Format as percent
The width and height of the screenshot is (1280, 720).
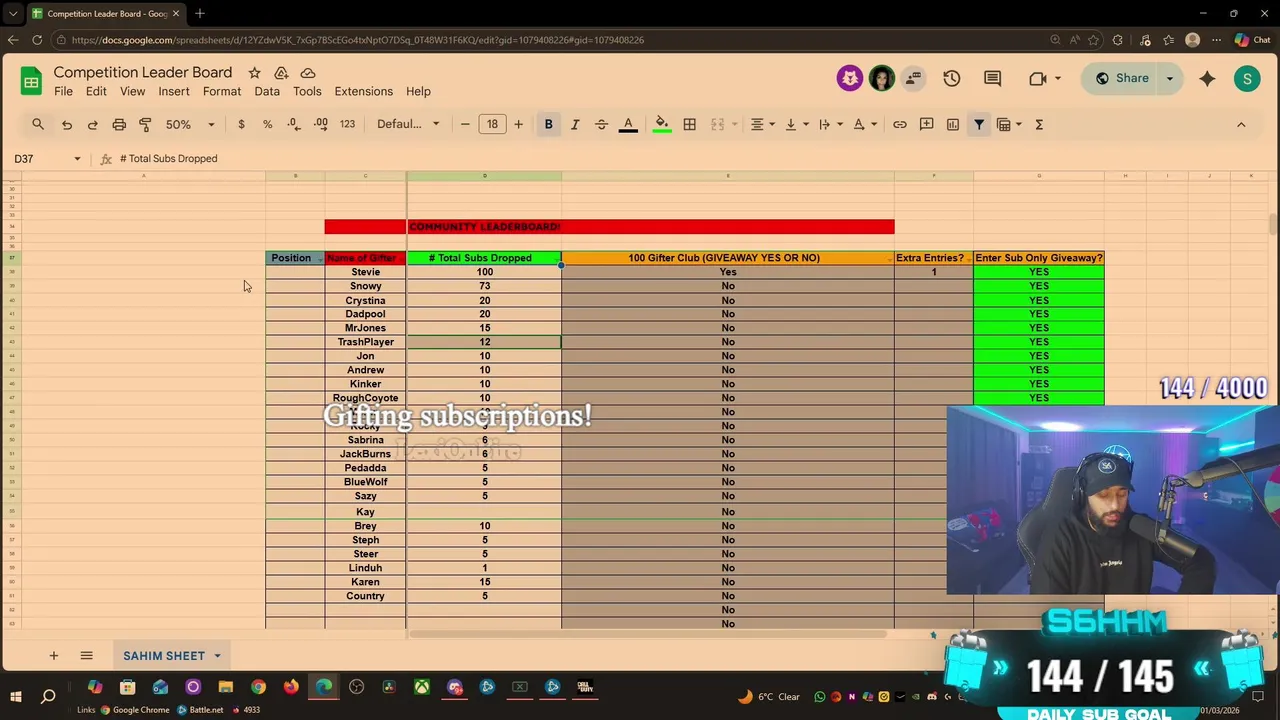tap(267, 124)
